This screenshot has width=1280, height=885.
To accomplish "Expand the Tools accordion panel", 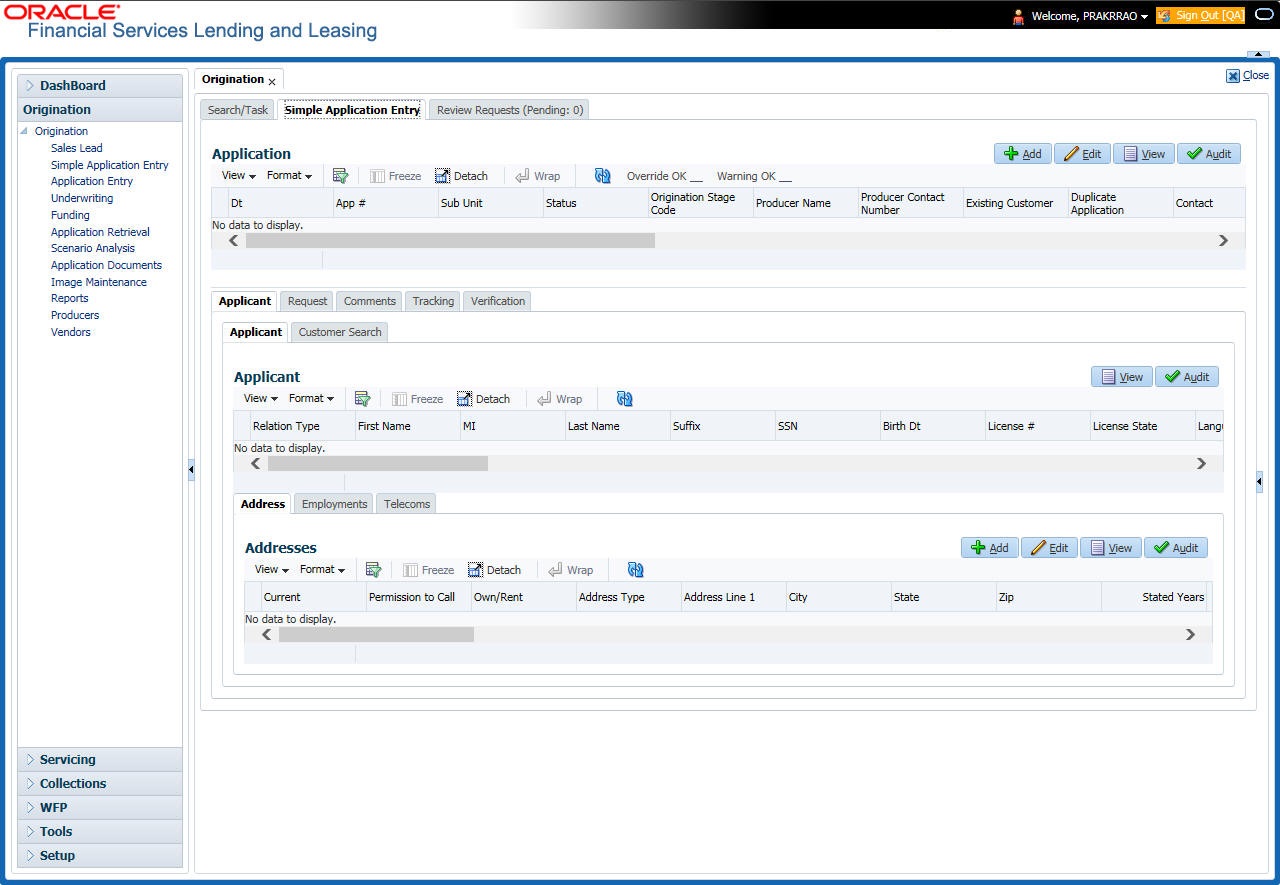I will pyautogui.click(x=100, y=832).
